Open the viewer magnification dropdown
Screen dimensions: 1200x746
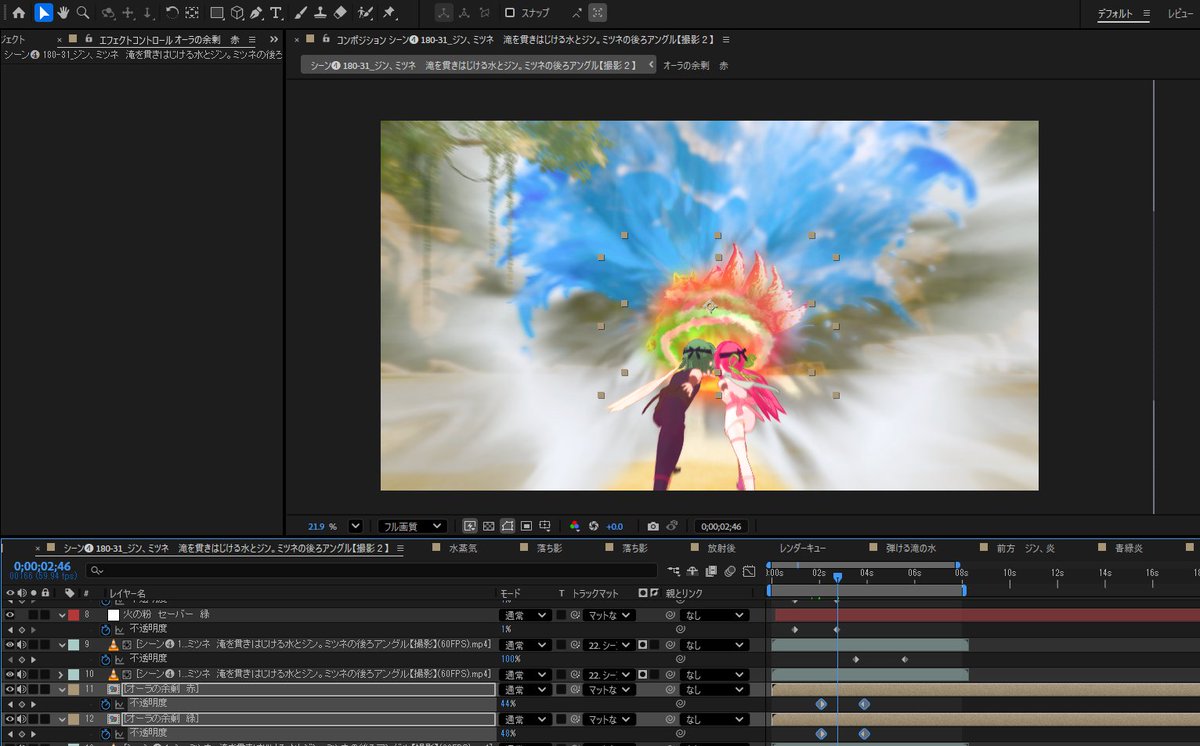pyautogui.click(x=355, y=526)
